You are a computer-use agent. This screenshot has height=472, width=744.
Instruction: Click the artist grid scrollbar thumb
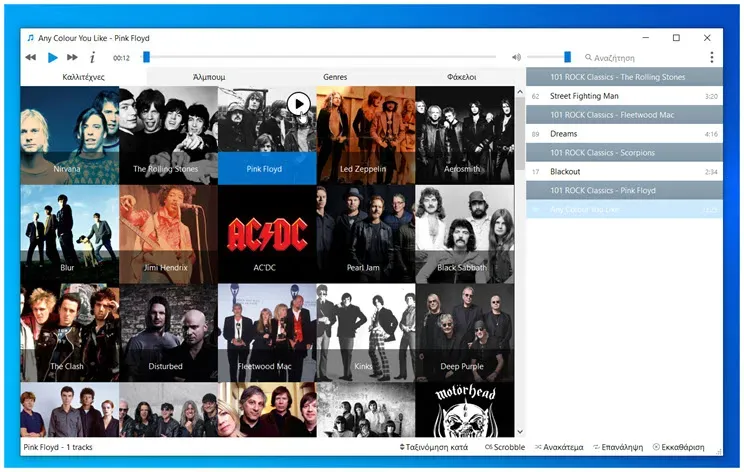tap(520, 133)
